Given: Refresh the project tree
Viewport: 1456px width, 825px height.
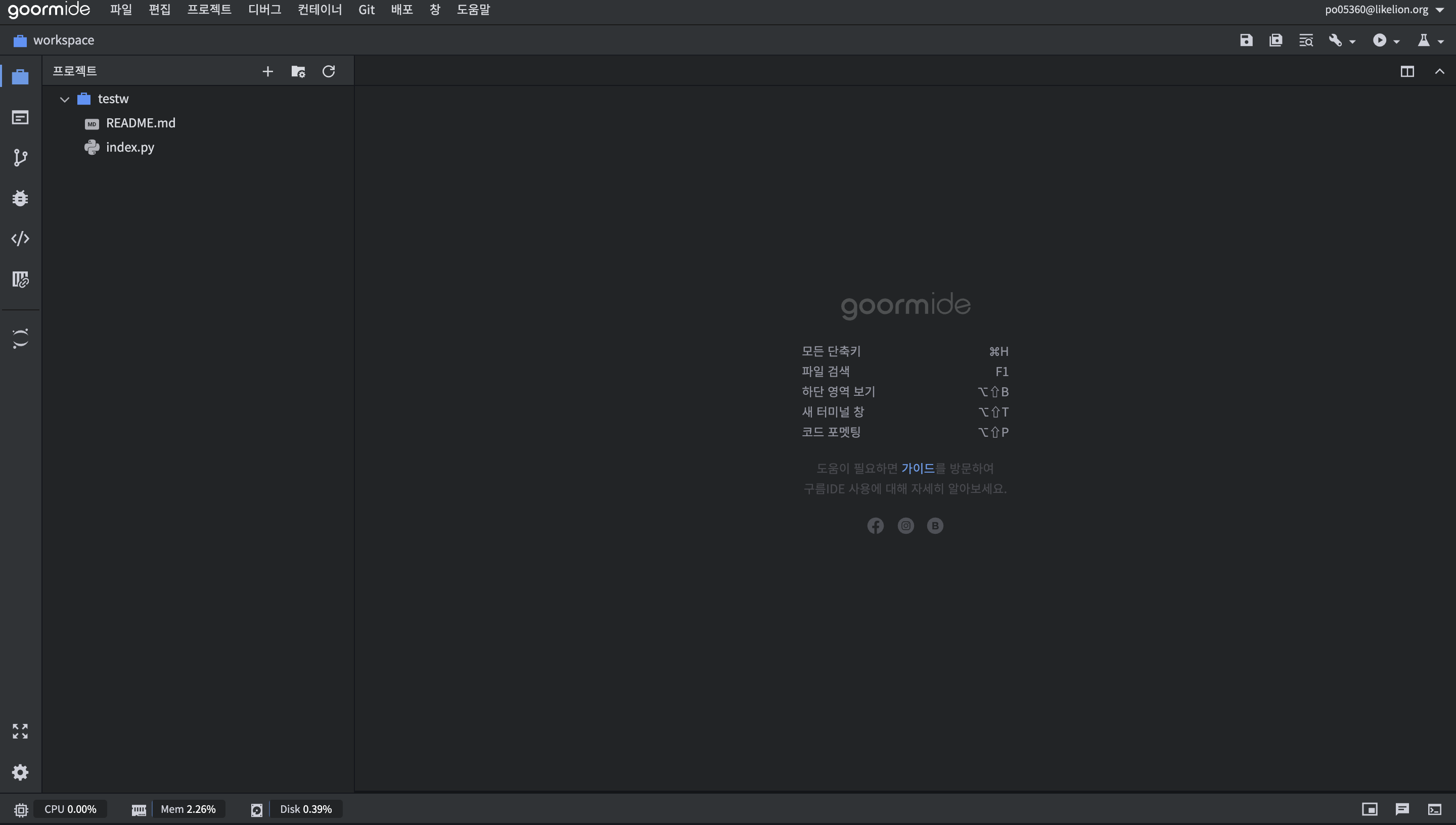Looking at the screenshot, I should point(329,71).
